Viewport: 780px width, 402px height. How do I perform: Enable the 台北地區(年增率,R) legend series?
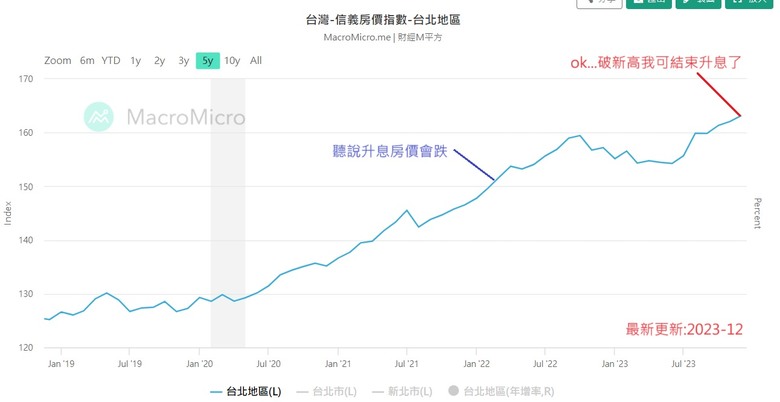coord(501,392)
